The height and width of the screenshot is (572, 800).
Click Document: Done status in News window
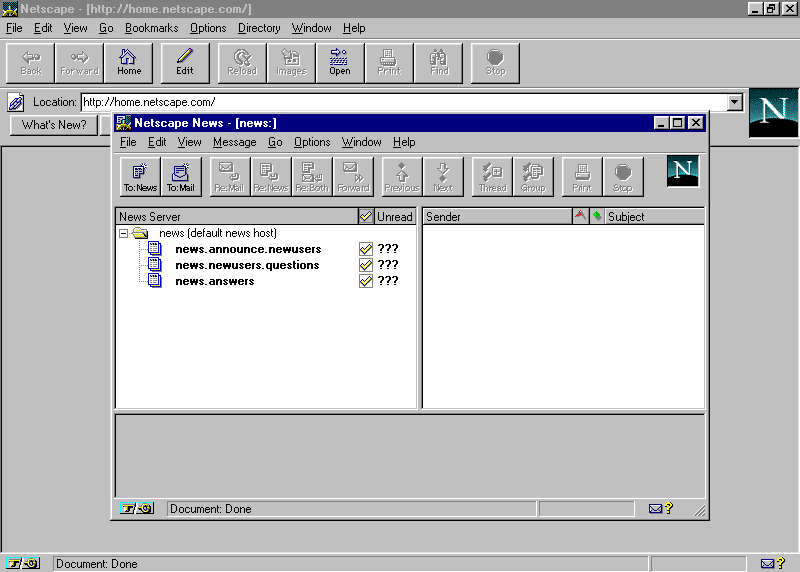click(351, 509)
